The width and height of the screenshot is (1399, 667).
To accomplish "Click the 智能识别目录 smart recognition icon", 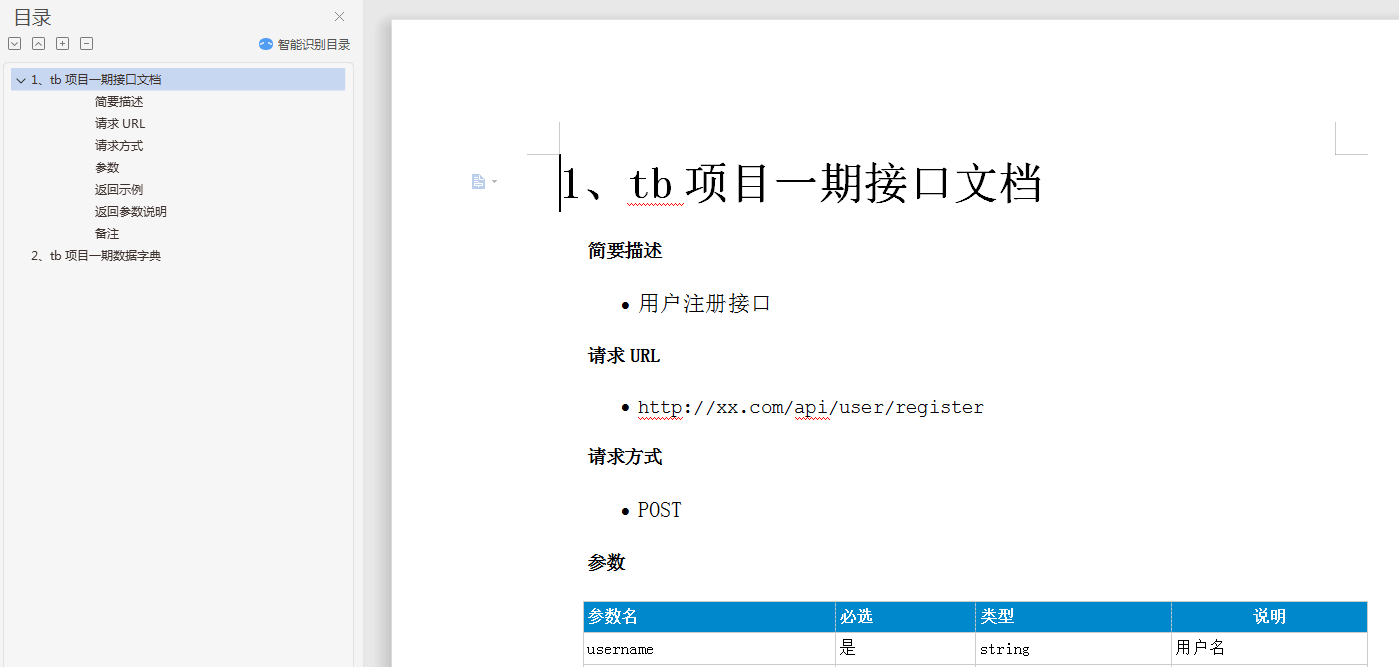I will pyautogui.click(x=265, y=43).
